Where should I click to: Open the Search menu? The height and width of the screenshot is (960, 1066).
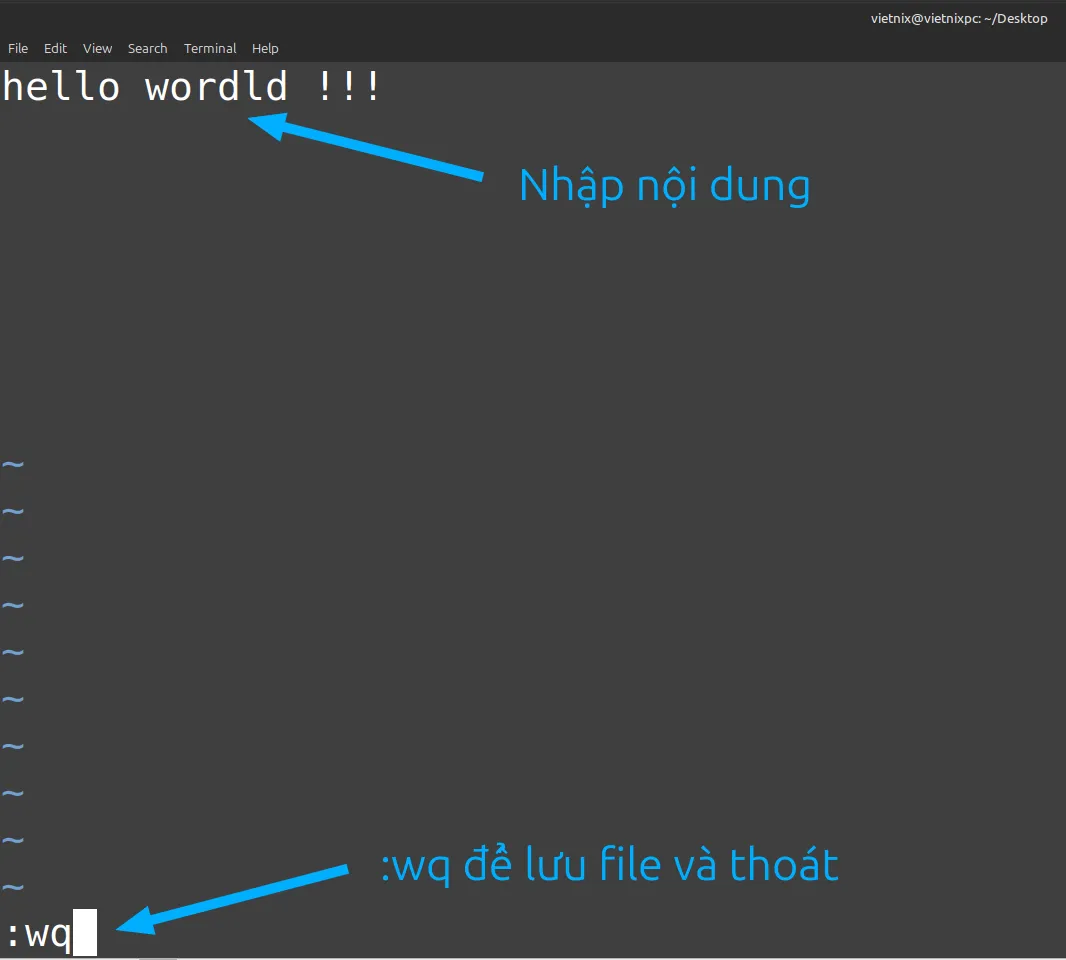click(148, 48)
